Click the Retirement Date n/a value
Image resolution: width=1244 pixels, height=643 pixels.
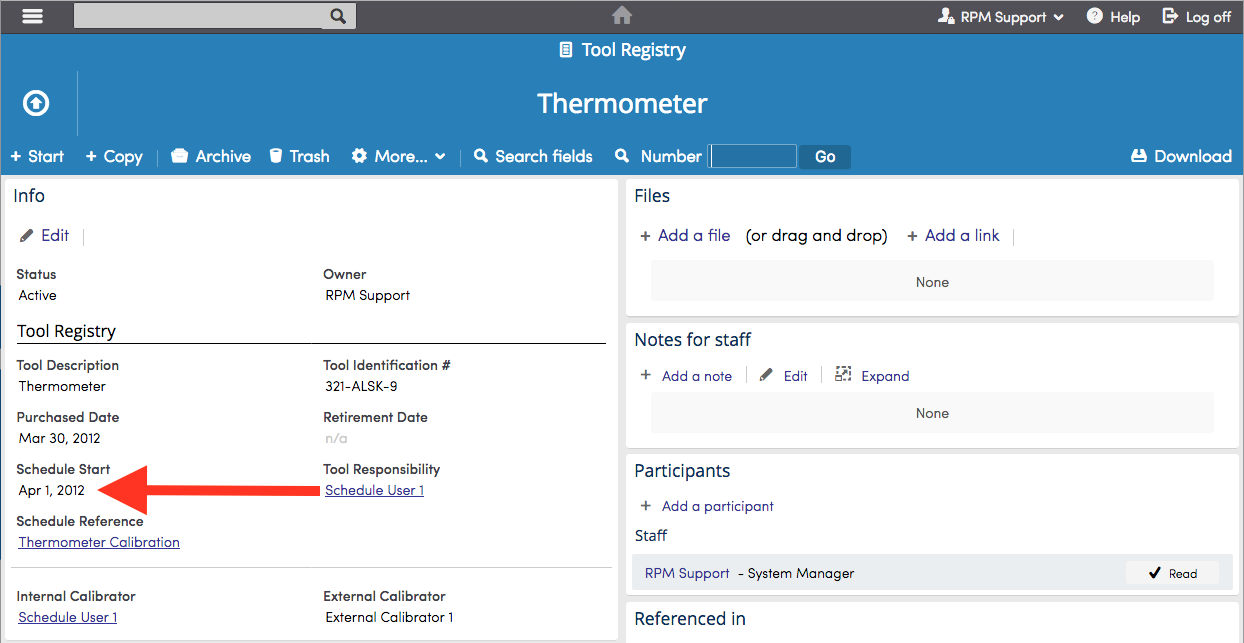click(336, 438)
